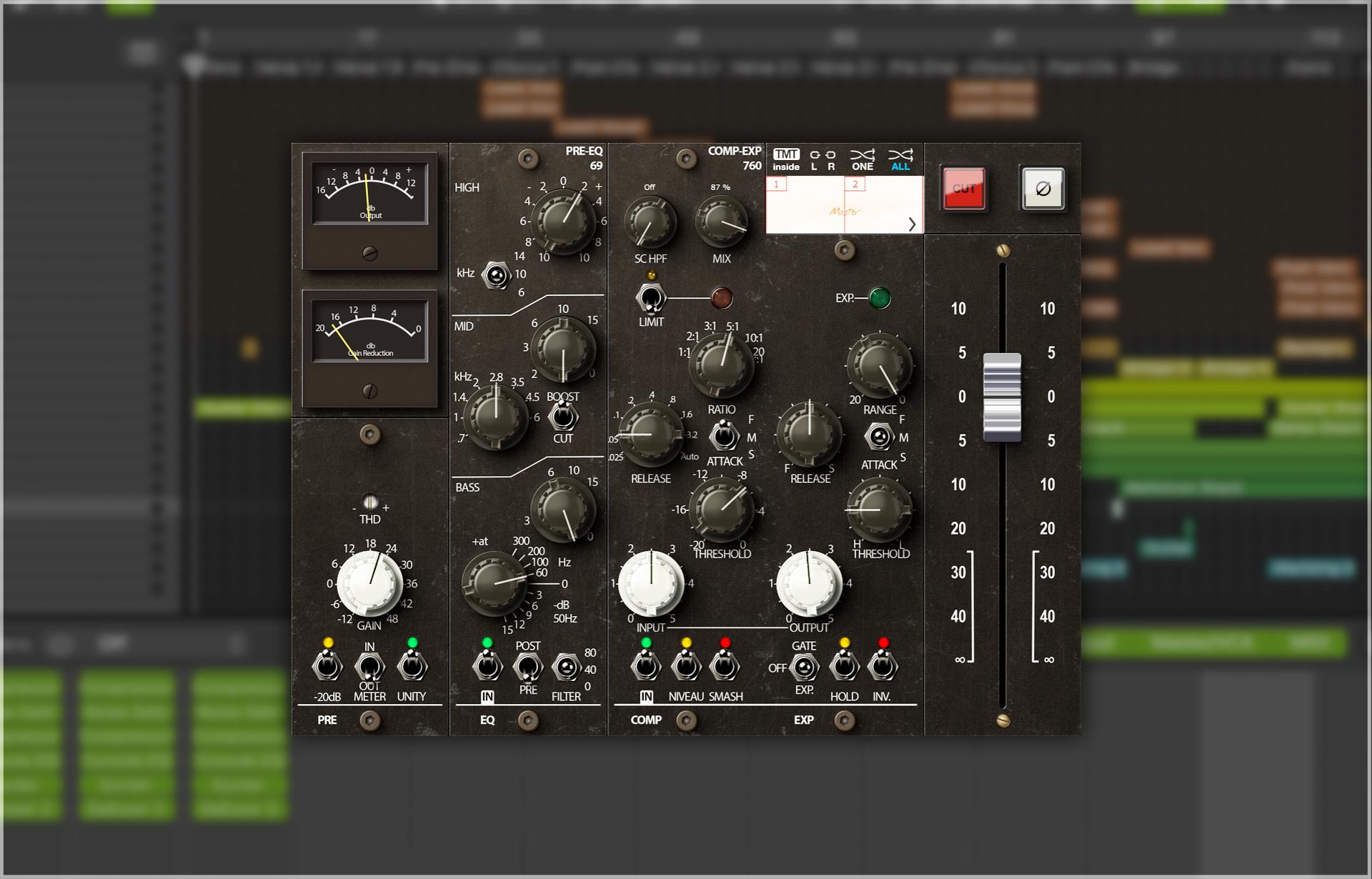1372x879 pixels.
Task: Toggle the TMT inside button
Action: coord(786,159)
